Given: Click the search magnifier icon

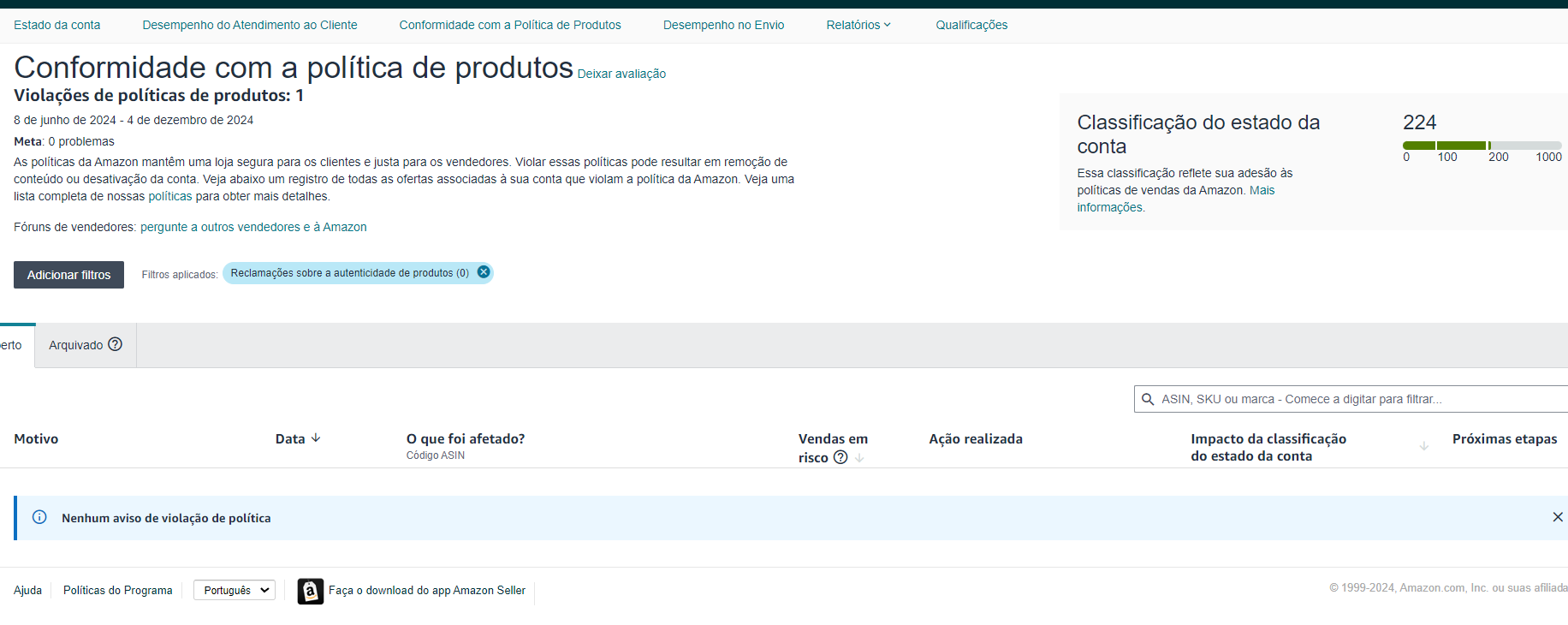Looking at the screenshot, I should pyautogui.click(x=1148, y=399).
